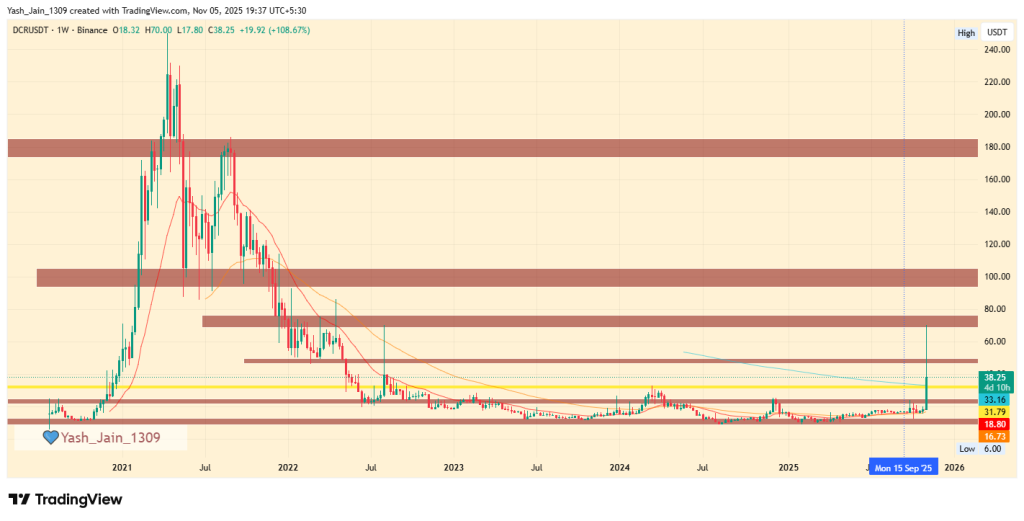Screen dimensions: 1024x521
Task: Click the 2023 label on time axis
Action: (453, 467)
